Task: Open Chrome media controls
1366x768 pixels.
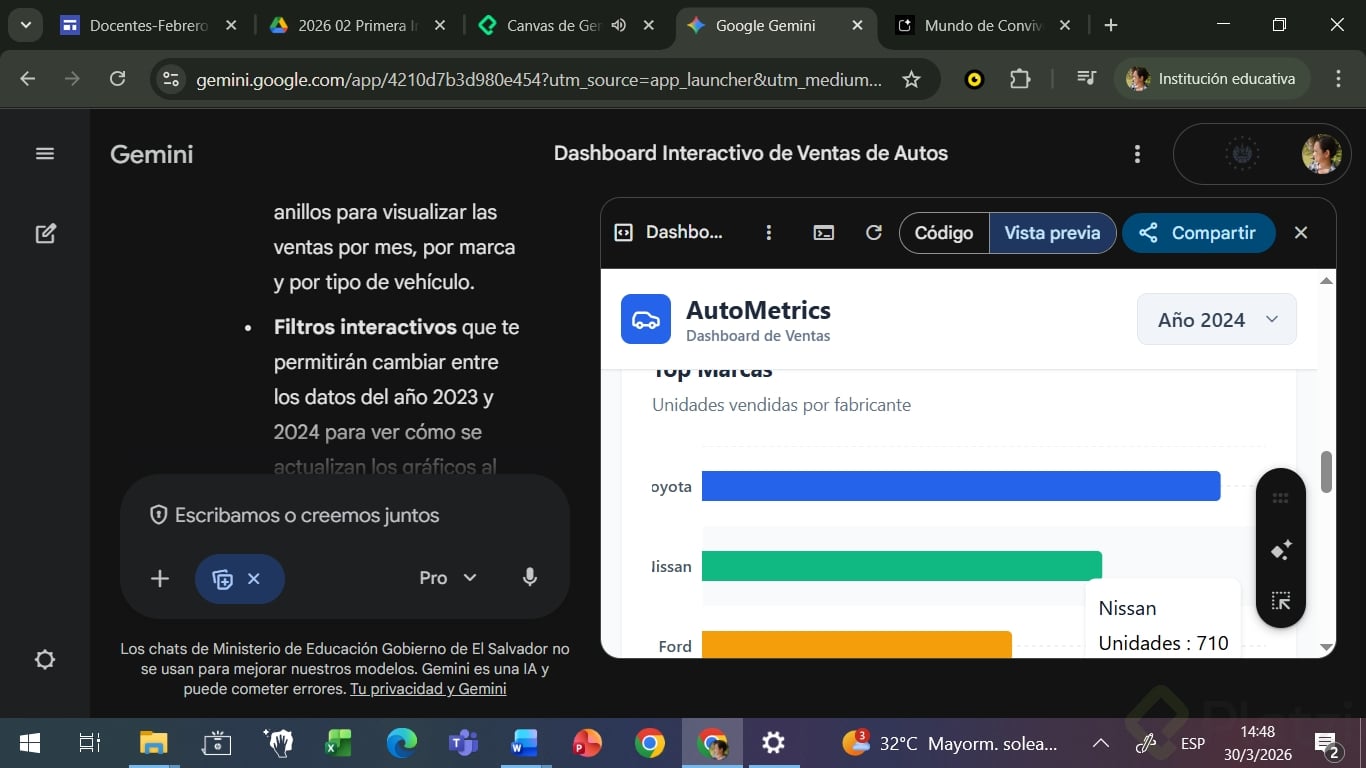Action: coord(1085,79)
